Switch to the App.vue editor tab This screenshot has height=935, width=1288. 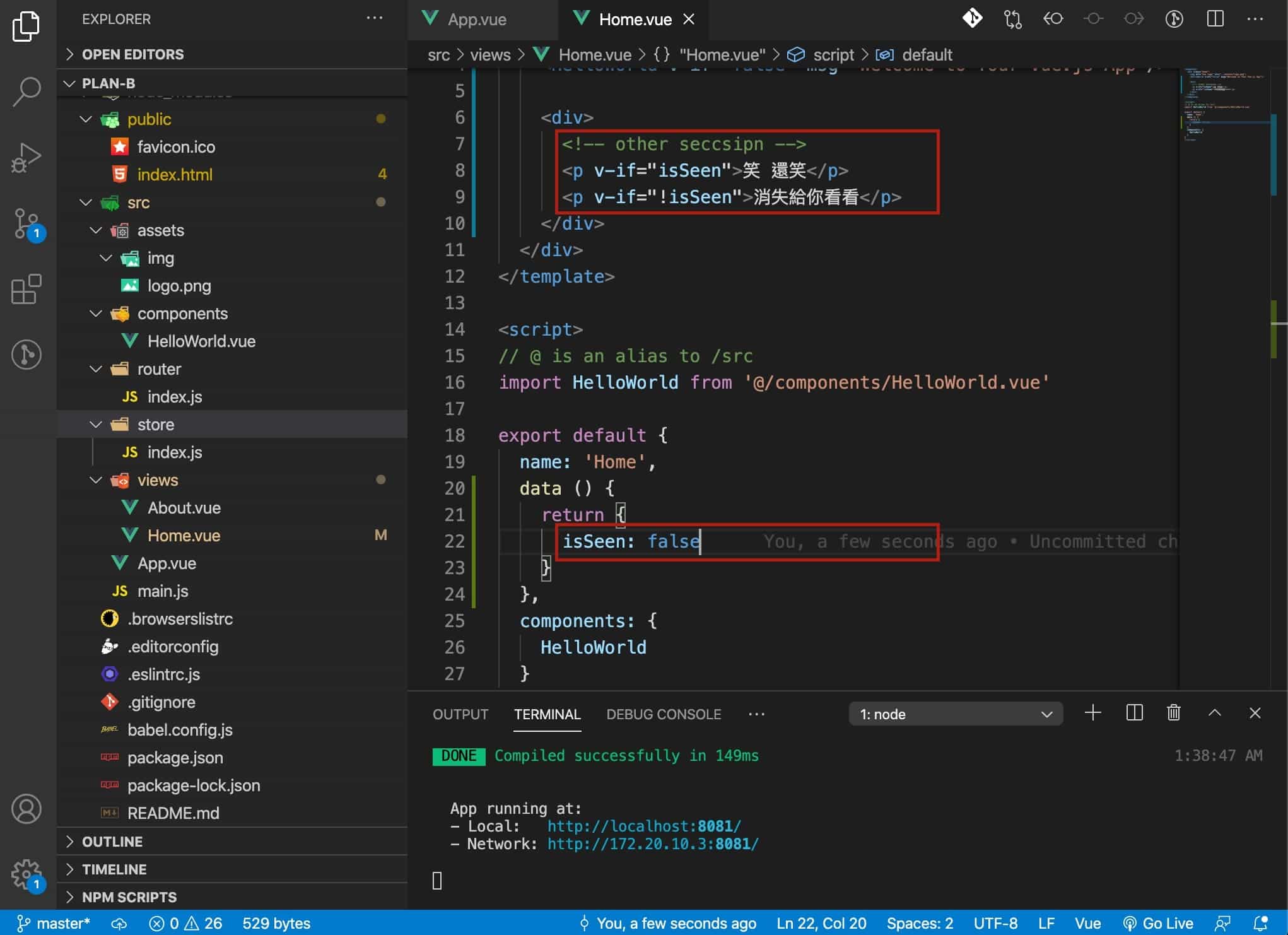(476, 20)
